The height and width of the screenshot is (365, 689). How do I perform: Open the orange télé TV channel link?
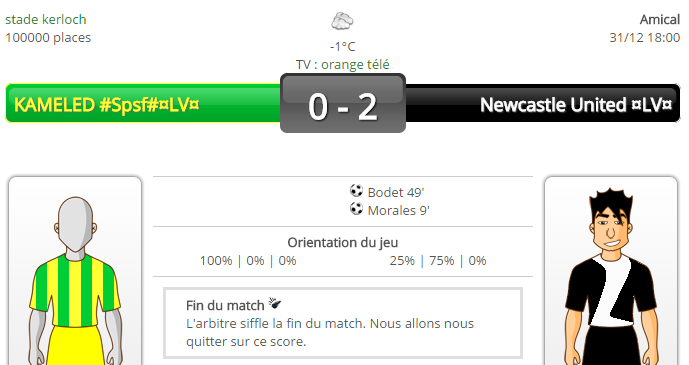[355, 65]
